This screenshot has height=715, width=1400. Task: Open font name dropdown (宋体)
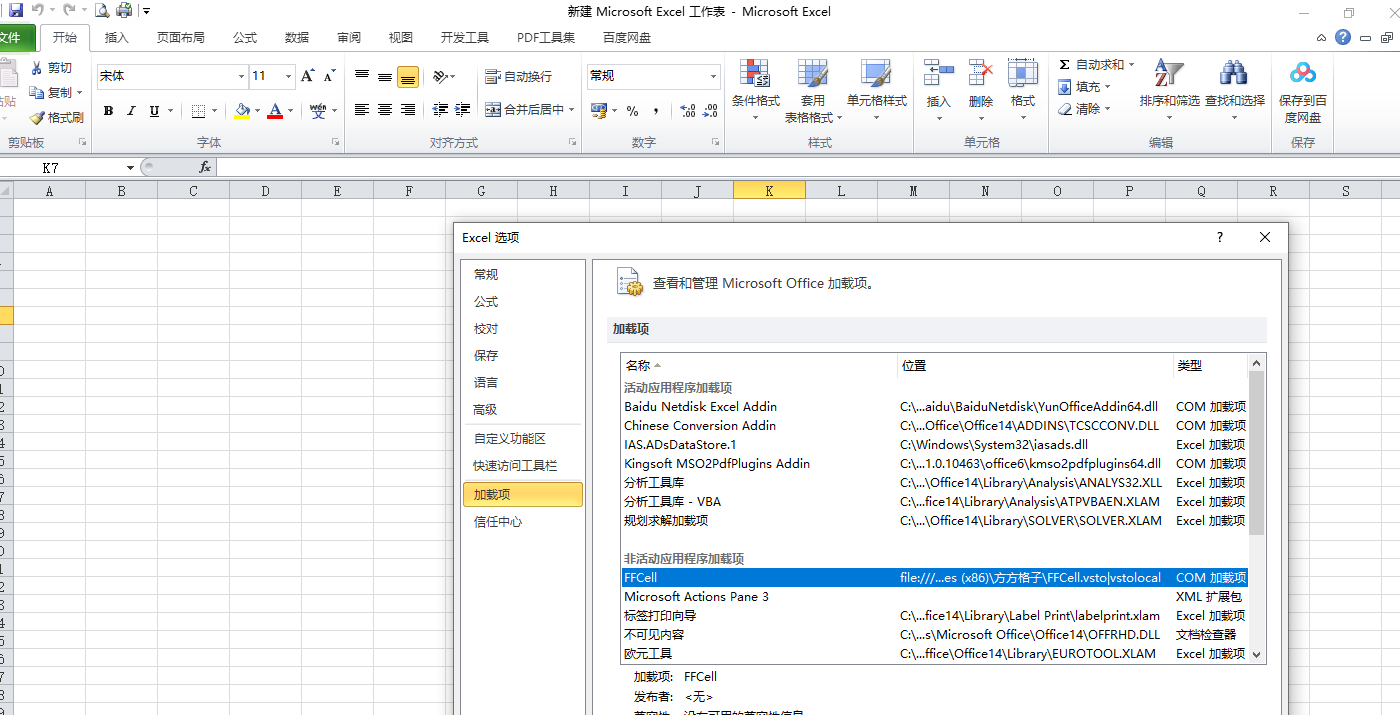pyautogui.click(x=241, y=76)
